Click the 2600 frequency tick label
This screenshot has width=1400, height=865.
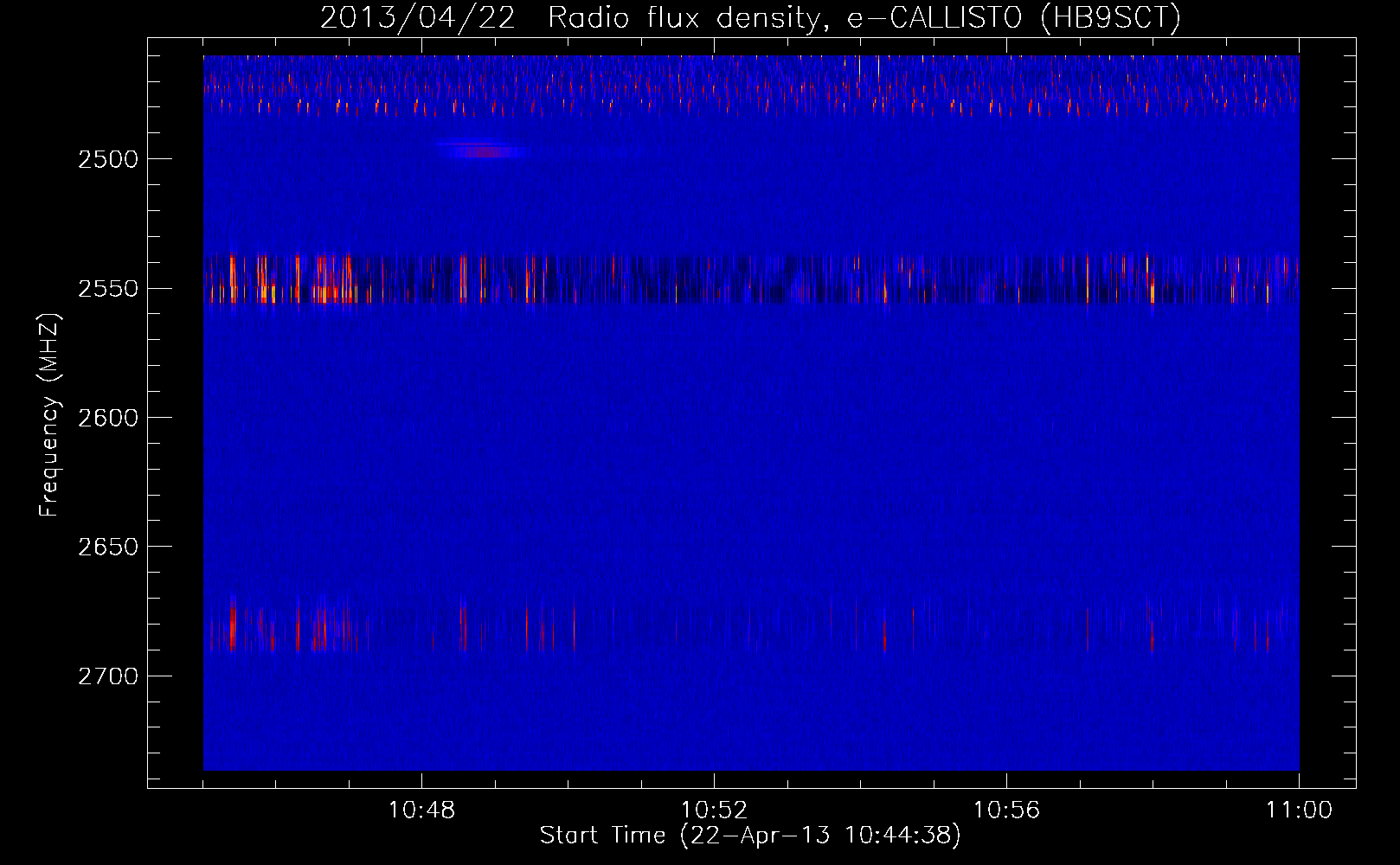coord(108,418)
